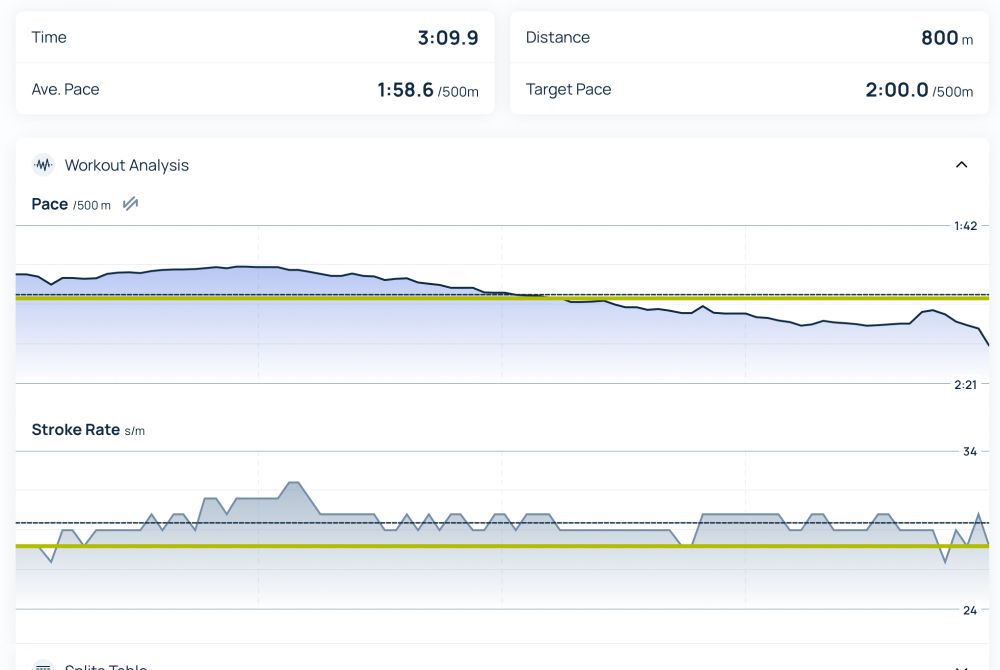Click the stroke rate peak on chart
The image size is (1000, 670).
coord(293,483)
